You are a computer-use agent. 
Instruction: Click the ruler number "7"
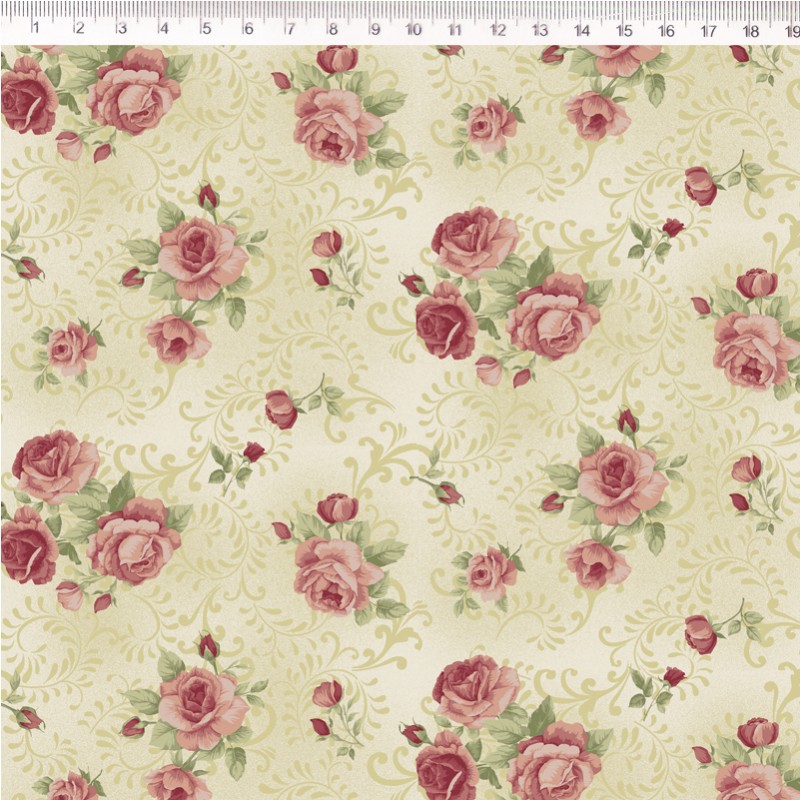point(290,29)
